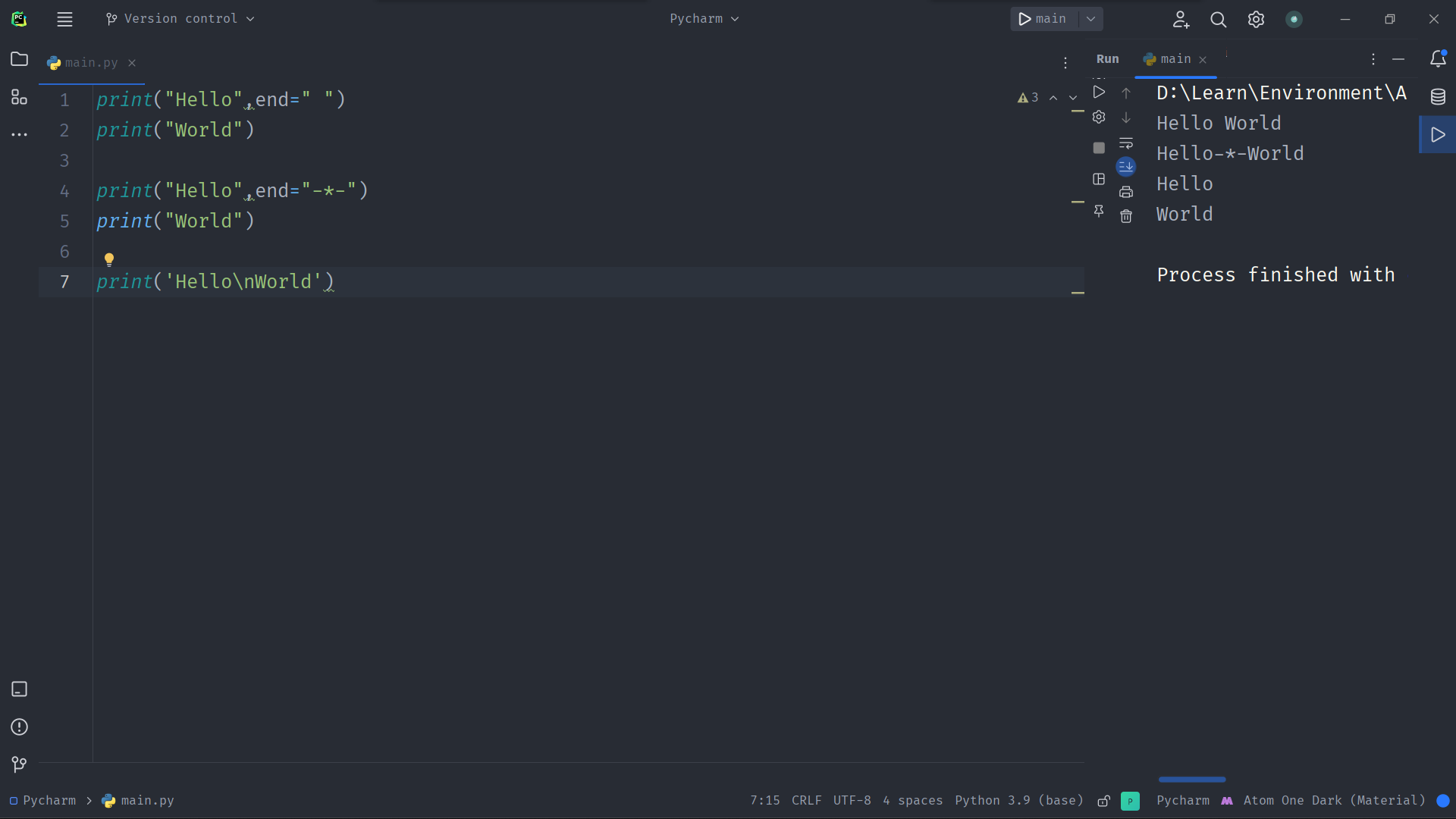Open the Structure tool window icon

[x=19, y=97]
